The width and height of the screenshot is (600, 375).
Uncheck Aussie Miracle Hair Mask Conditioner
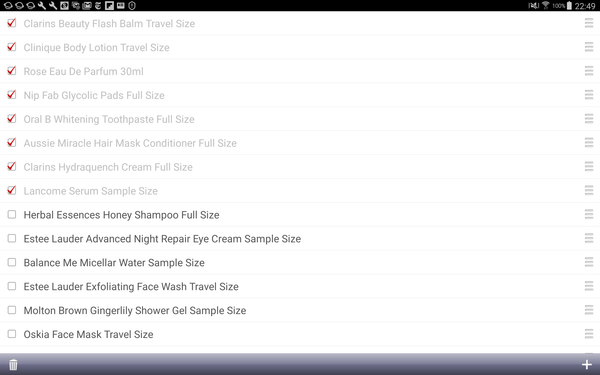12,142
